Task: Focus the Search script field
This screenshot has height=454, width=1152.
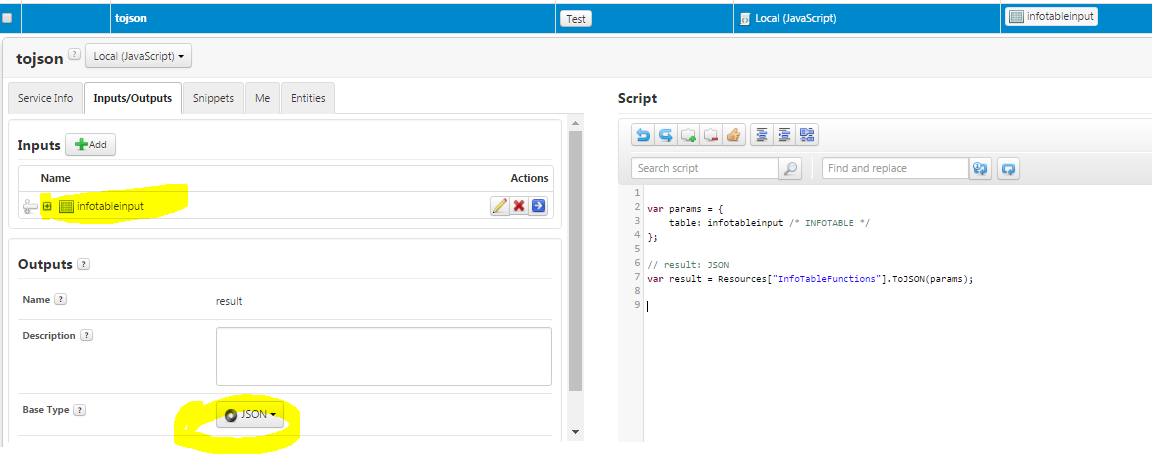Action: tap(705, 168)
